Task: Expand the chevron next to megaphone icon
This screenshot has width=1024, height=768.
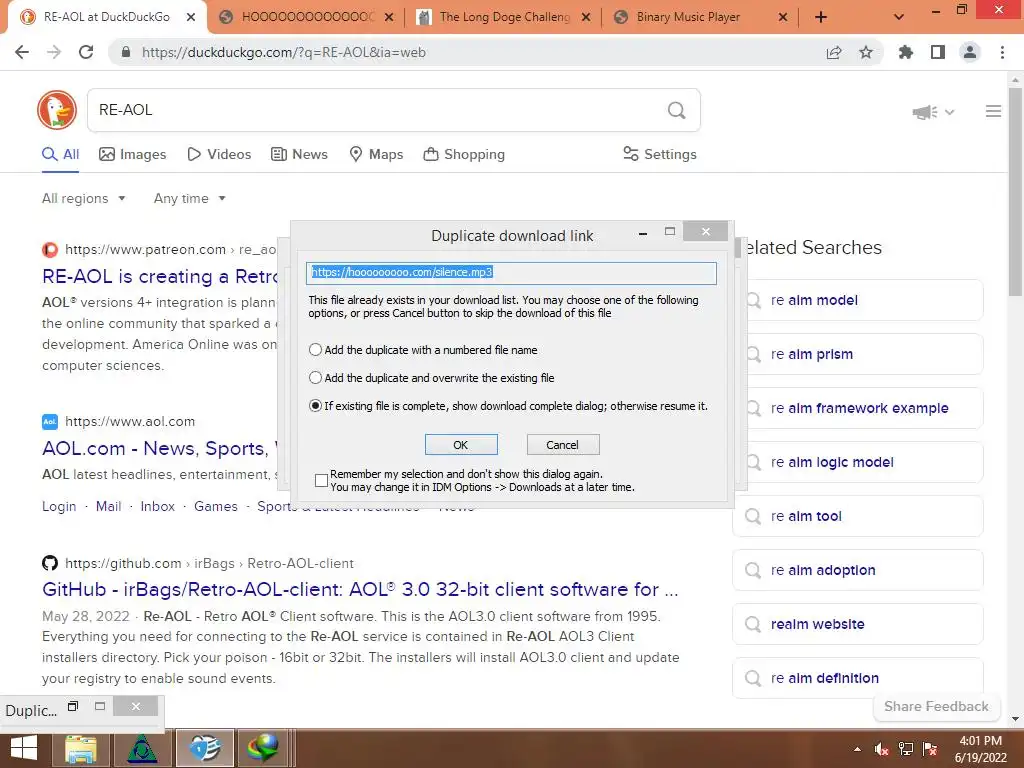Action: pos(950,112)
